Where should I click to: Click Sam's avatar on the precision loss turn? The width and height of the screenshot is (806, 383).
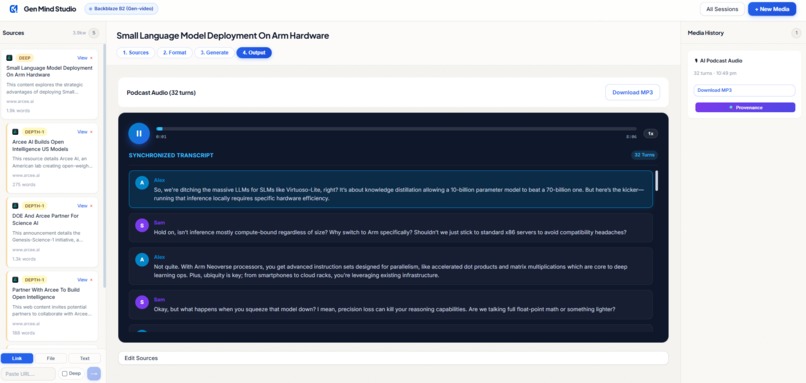click(x=142, y=302)
